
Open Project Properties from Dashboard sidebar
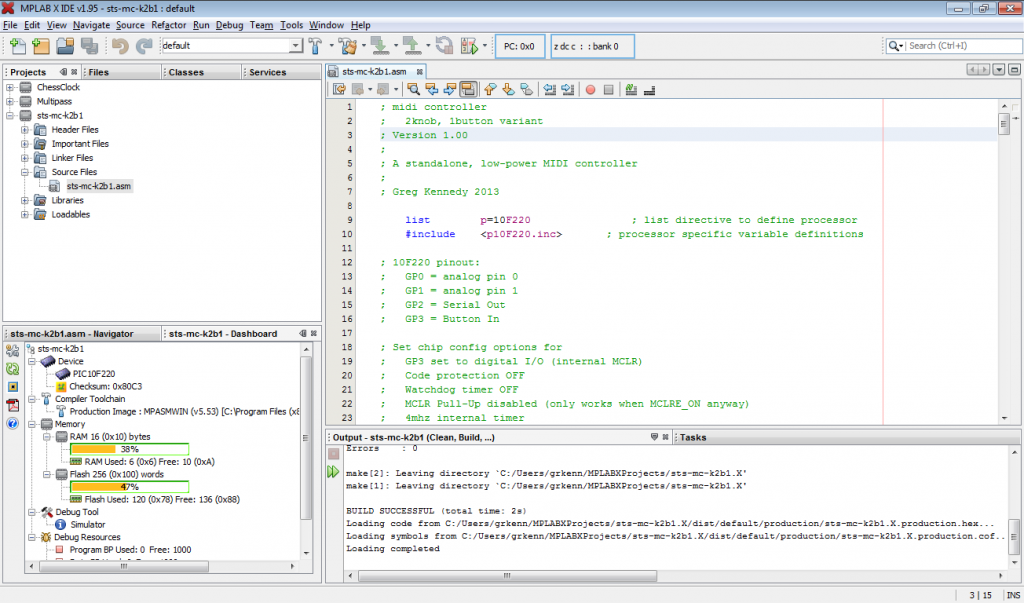point(12,351)
